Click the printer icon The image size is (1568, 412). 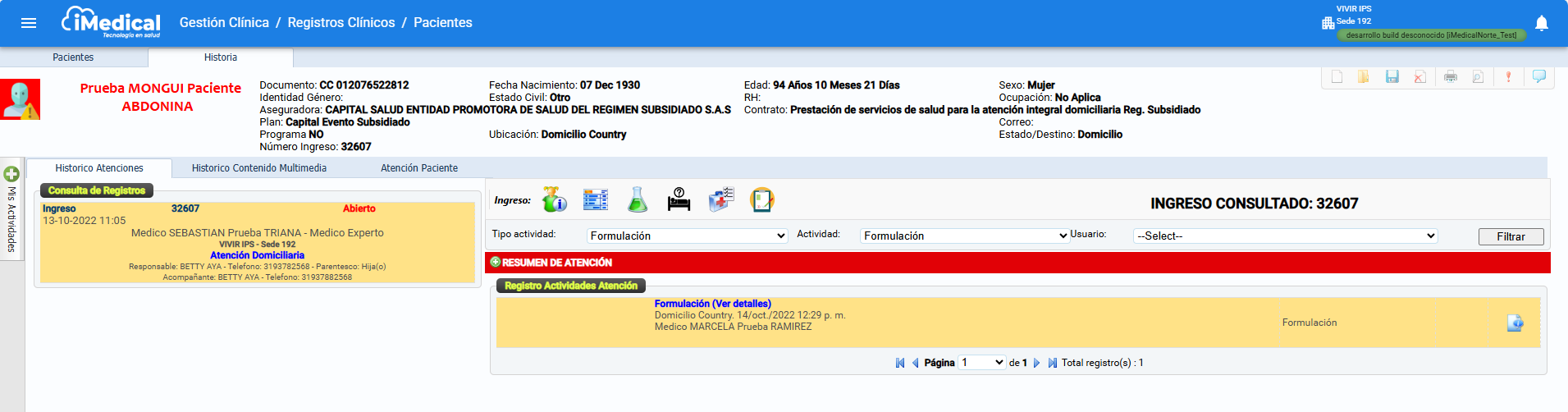coord(1450,77)
